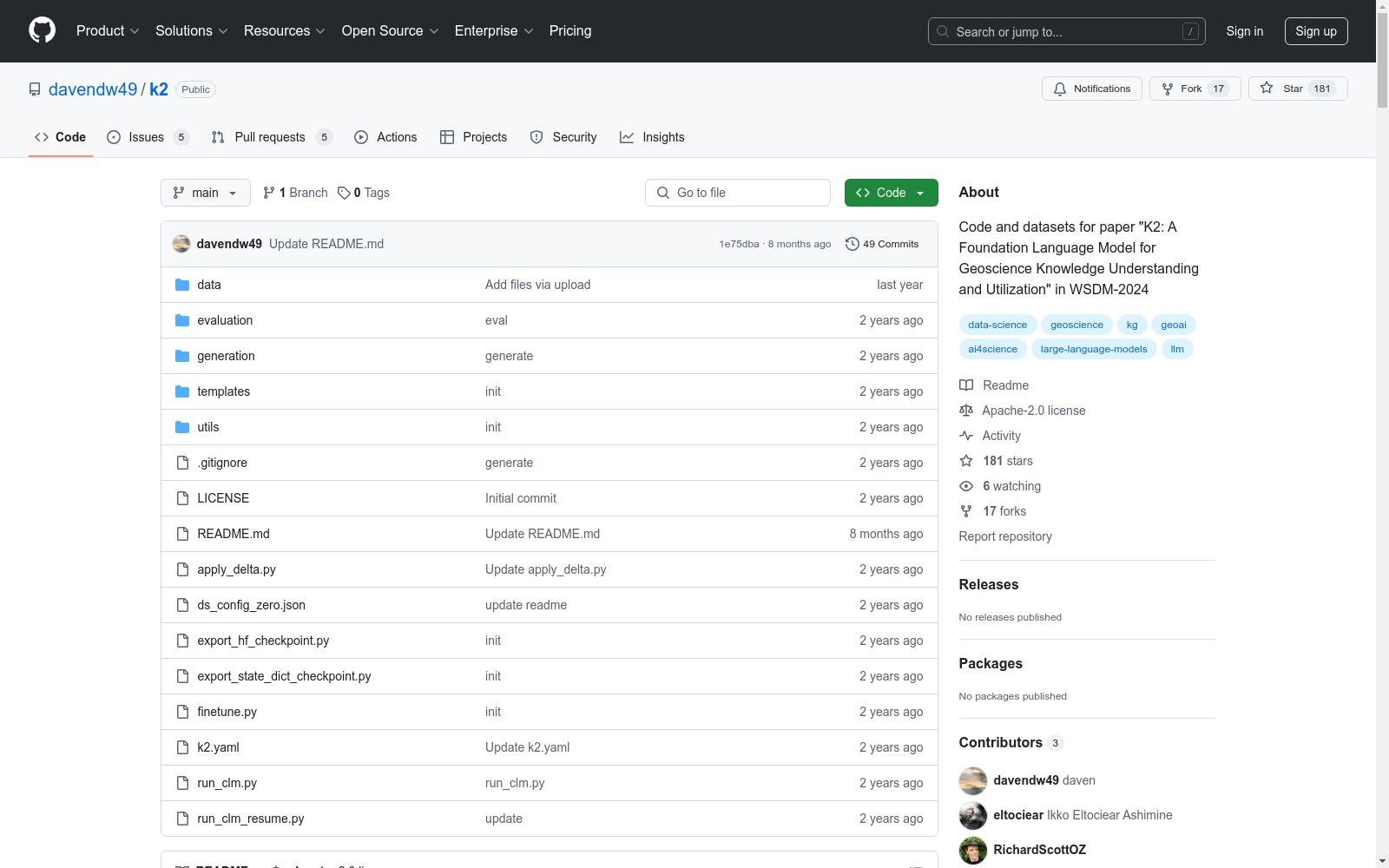Click the Readme book icon

[x=966, y=385]
